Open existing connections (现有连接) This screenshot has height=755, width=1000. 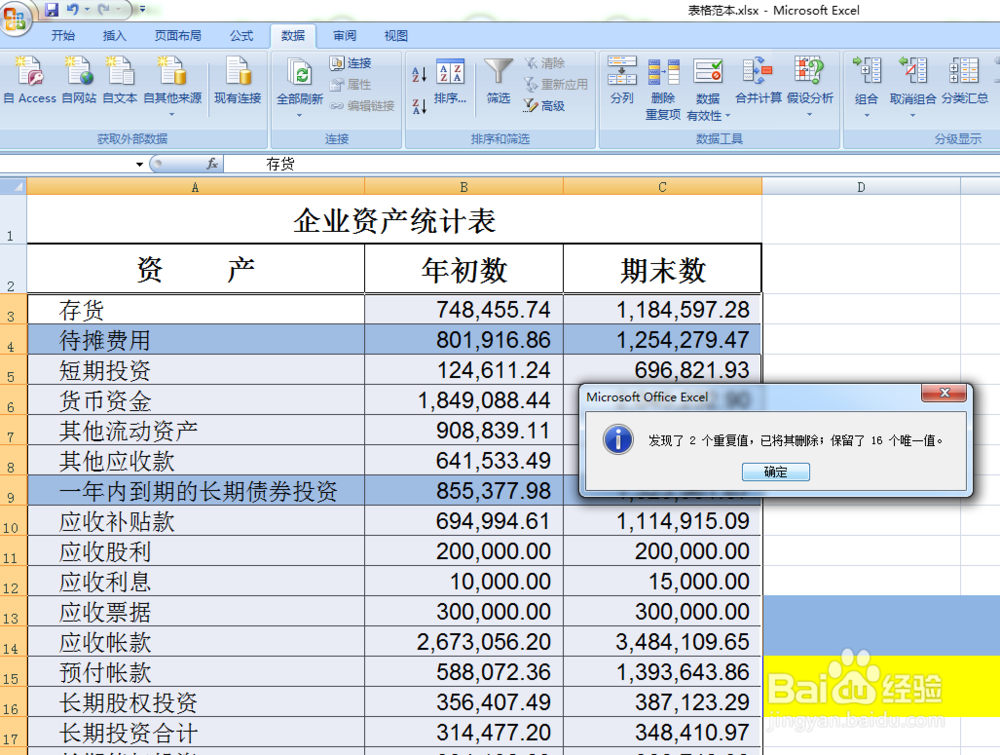coord(237,80)
